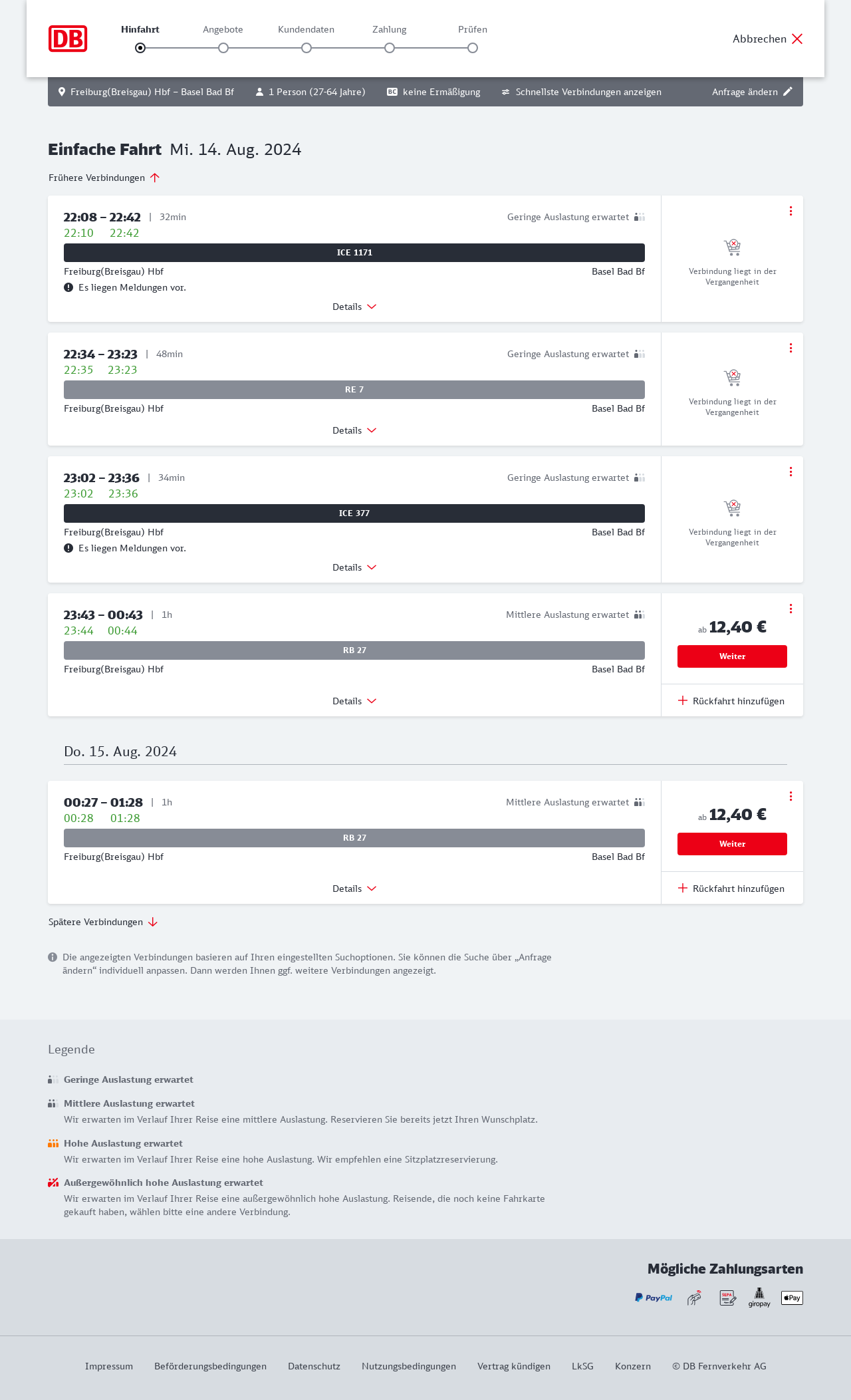Expand Details for 00:27 RB 27 connection
Image resolution: width=851 pixels, height=1400 pixels.
pyautogui.click(x=354, y=889)
